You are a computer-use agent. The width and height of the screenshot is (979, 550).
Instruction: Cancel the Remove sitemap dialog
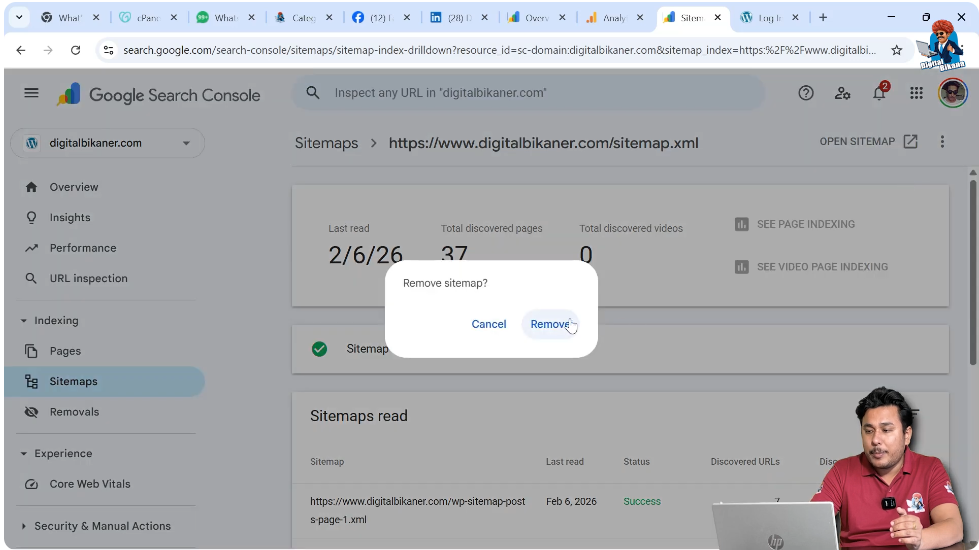coord(488,324)
